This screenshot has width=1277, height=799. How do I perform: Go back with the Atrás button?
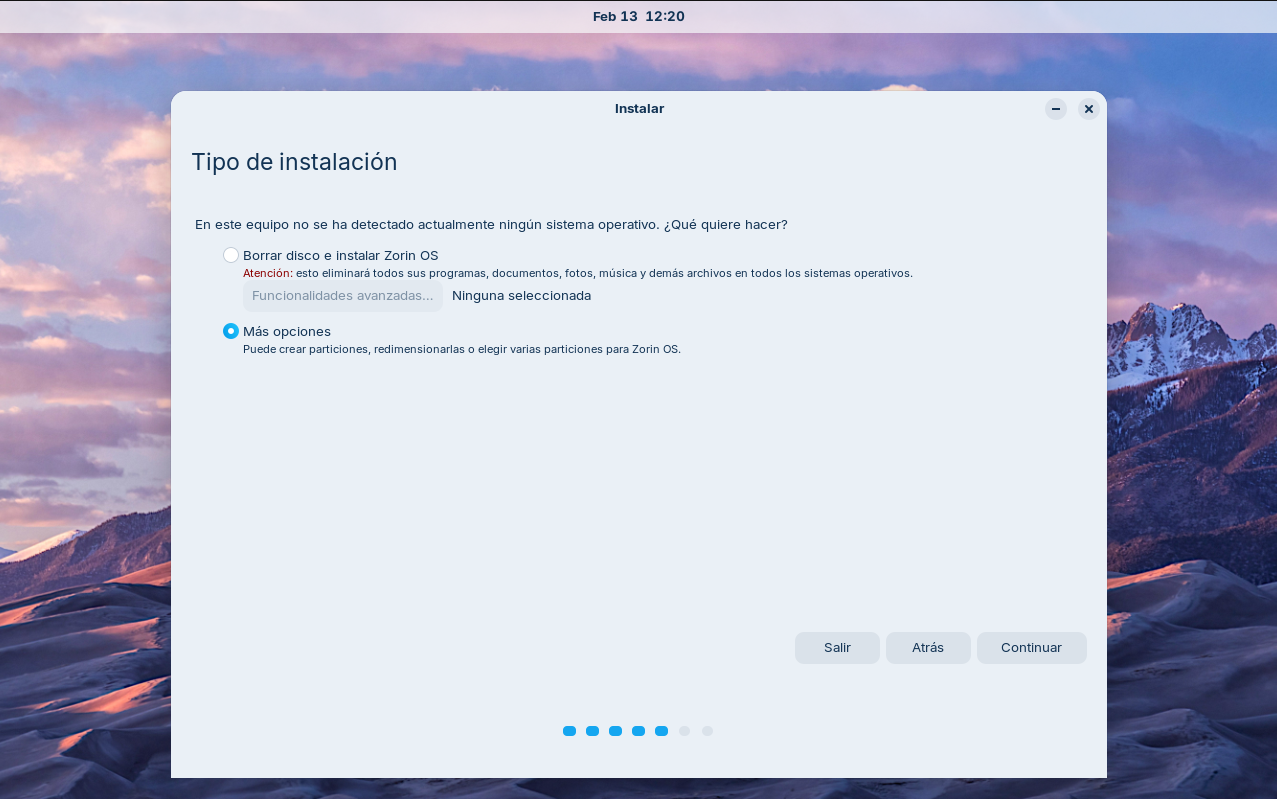[x=927, y=648]
